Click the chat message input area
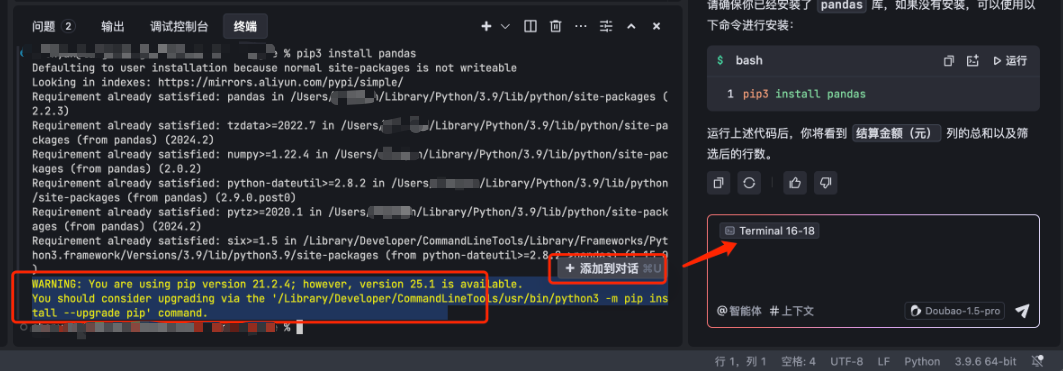1063x371 pixels. [x=873, y=270]
